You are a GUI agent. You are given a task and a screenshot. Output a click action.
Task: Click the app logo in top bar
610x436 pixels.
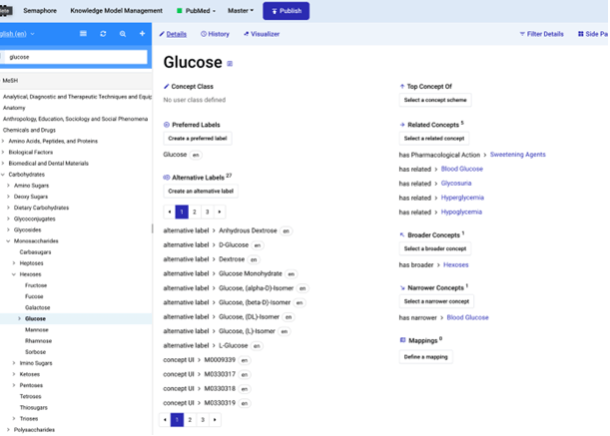(6, 11)
